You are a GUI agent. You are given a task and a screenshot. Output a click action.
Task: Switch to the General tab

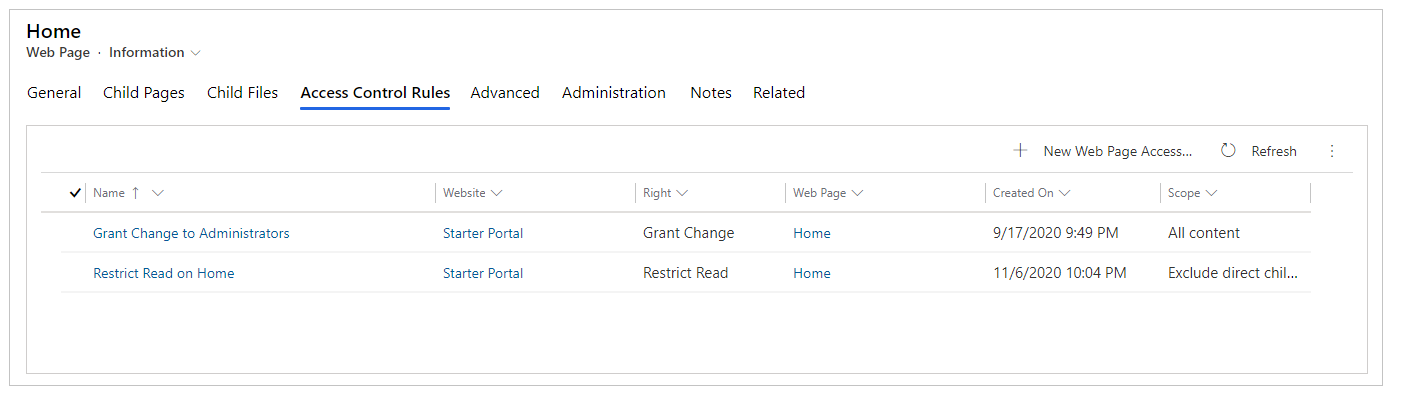coord(54,93)
